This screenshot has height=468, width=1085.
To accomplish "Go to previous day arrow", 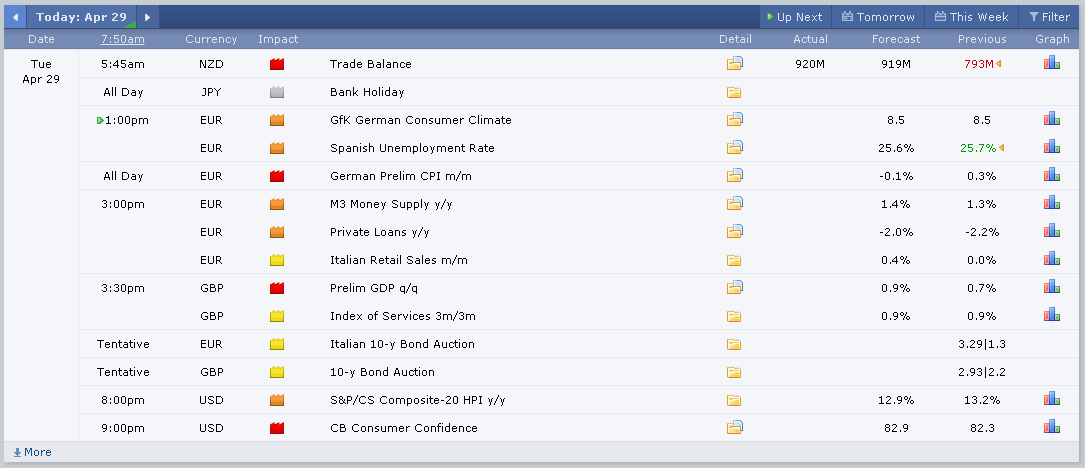I will (x=15, y=17).
